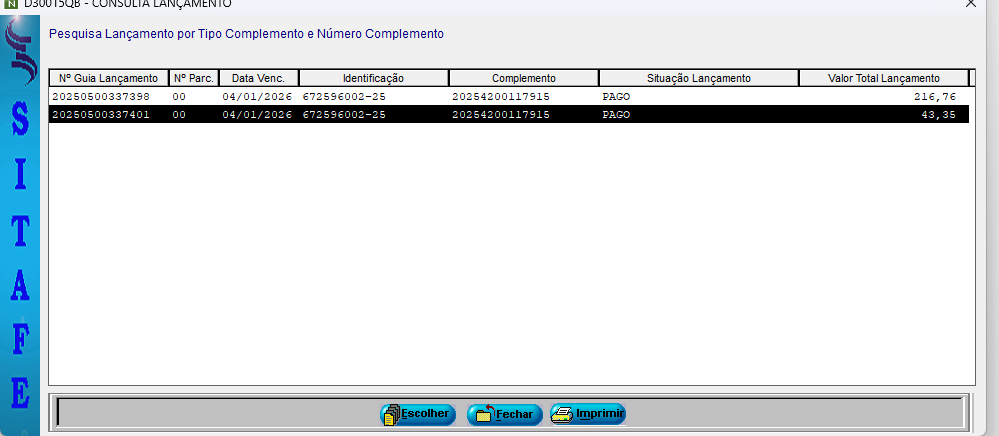999x436 pixels.
Task: Click the empty status field beside Escolher
Action: [x=215, y=413]
